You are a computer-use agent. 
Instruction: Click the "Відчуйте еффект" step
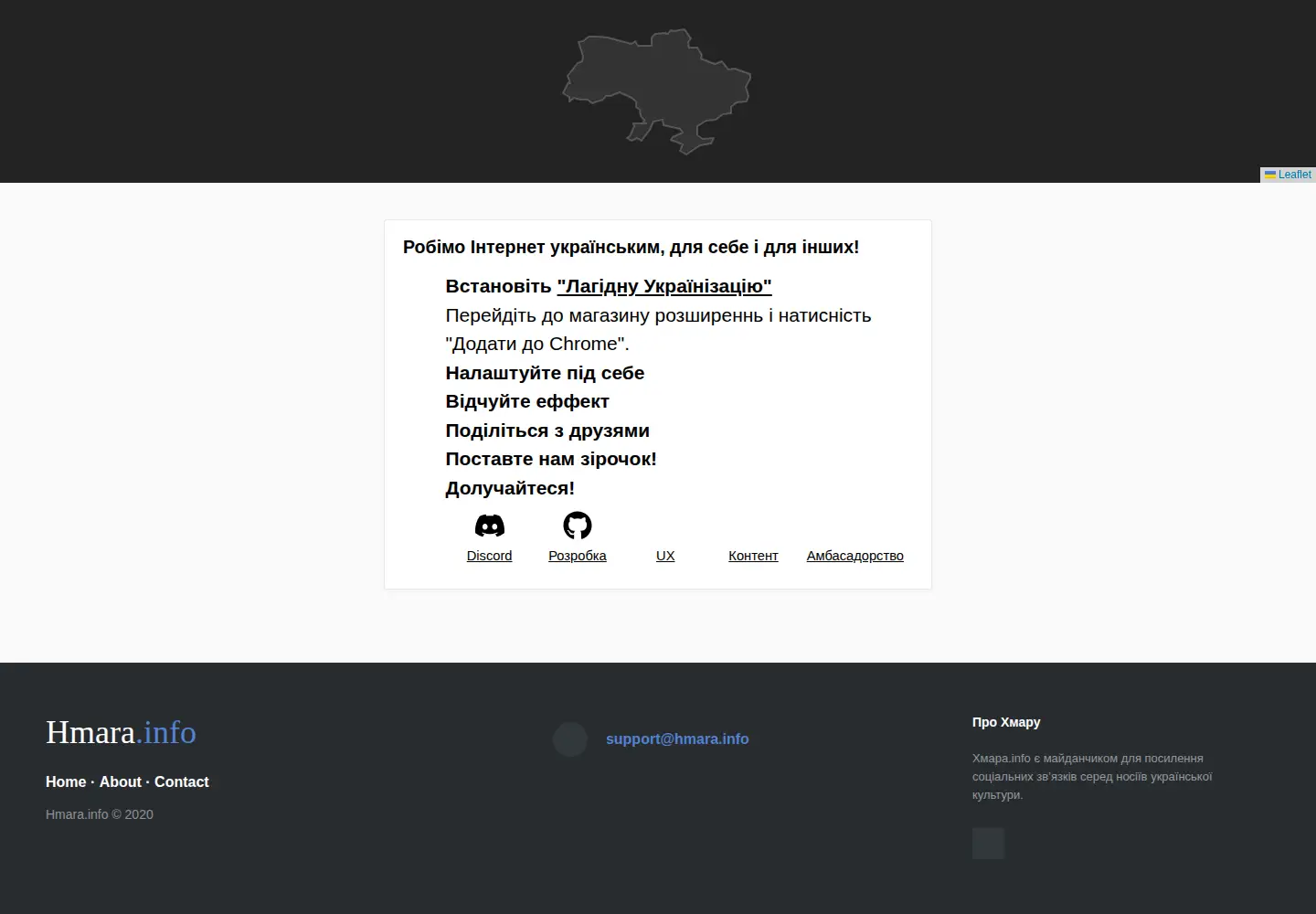[527, 401]
